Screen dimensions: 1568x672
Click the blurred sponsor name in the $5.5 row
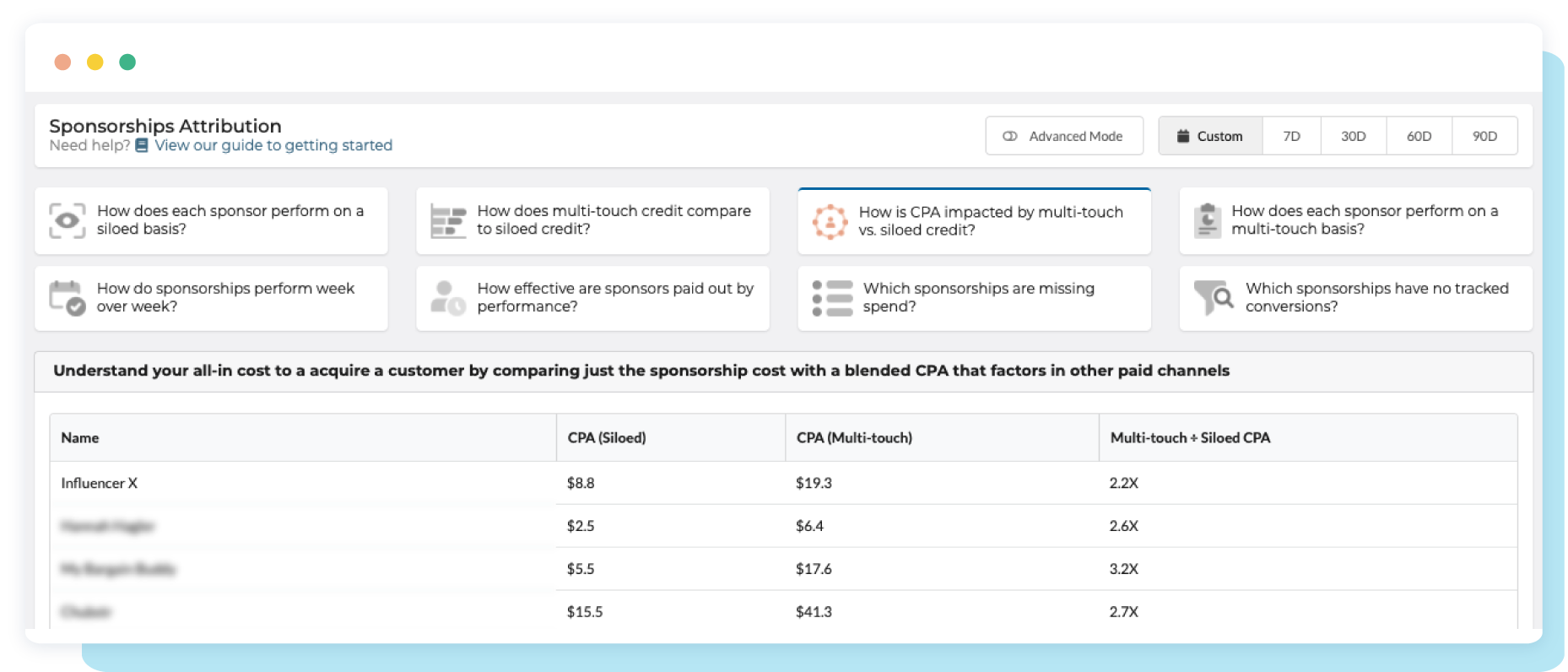pos(117,569)
